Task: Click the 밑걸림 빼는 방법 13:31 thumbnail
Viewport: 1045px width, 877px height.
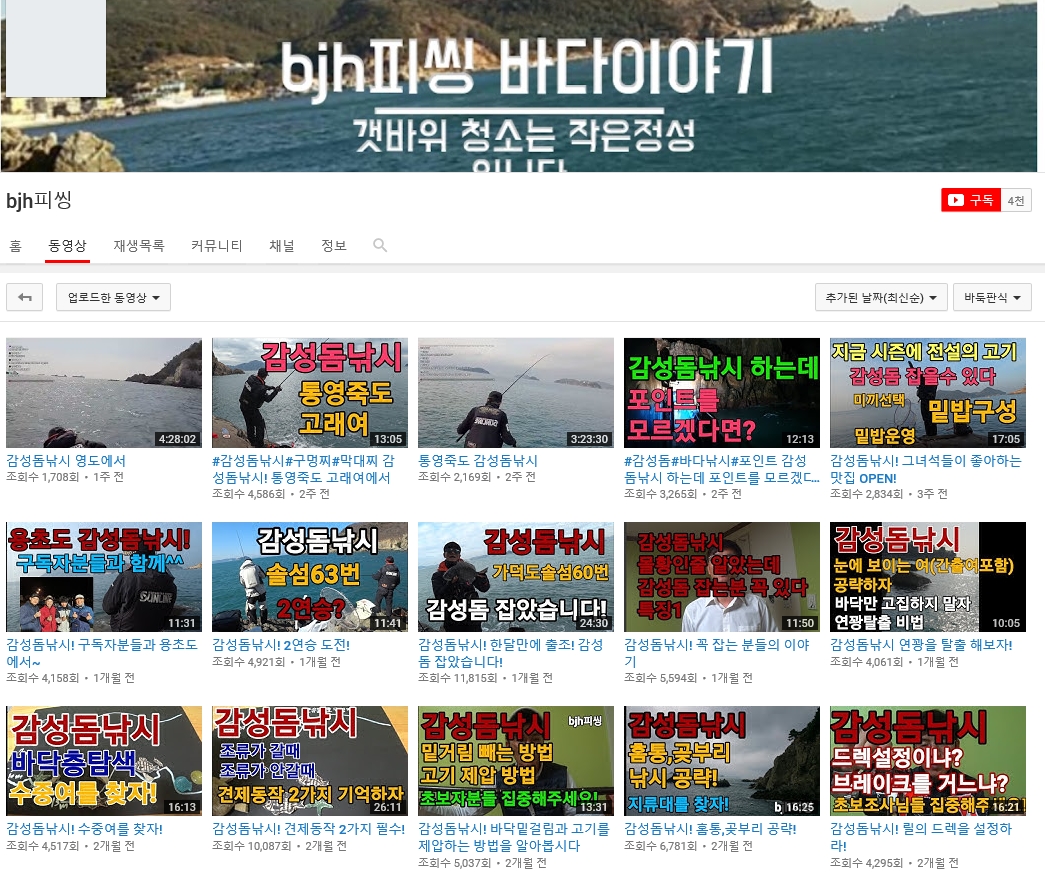Action: 516,760
